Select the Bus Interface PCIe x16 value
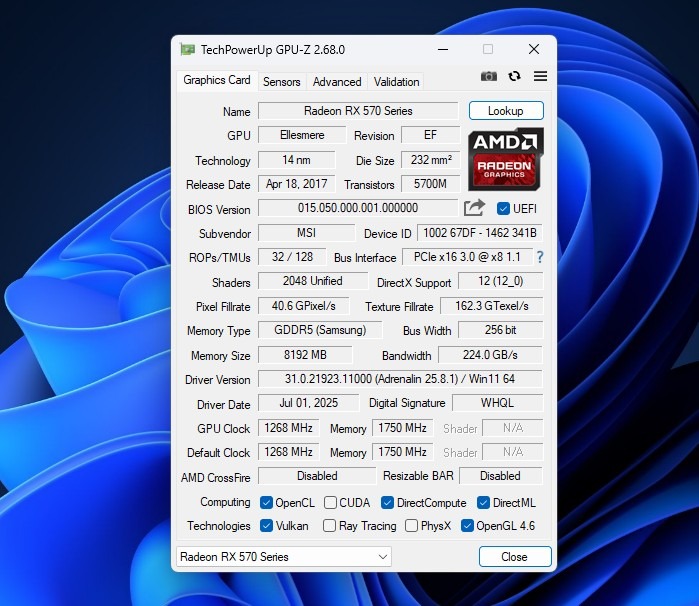The width and height of the screenshot is (699, 606). 467,257
